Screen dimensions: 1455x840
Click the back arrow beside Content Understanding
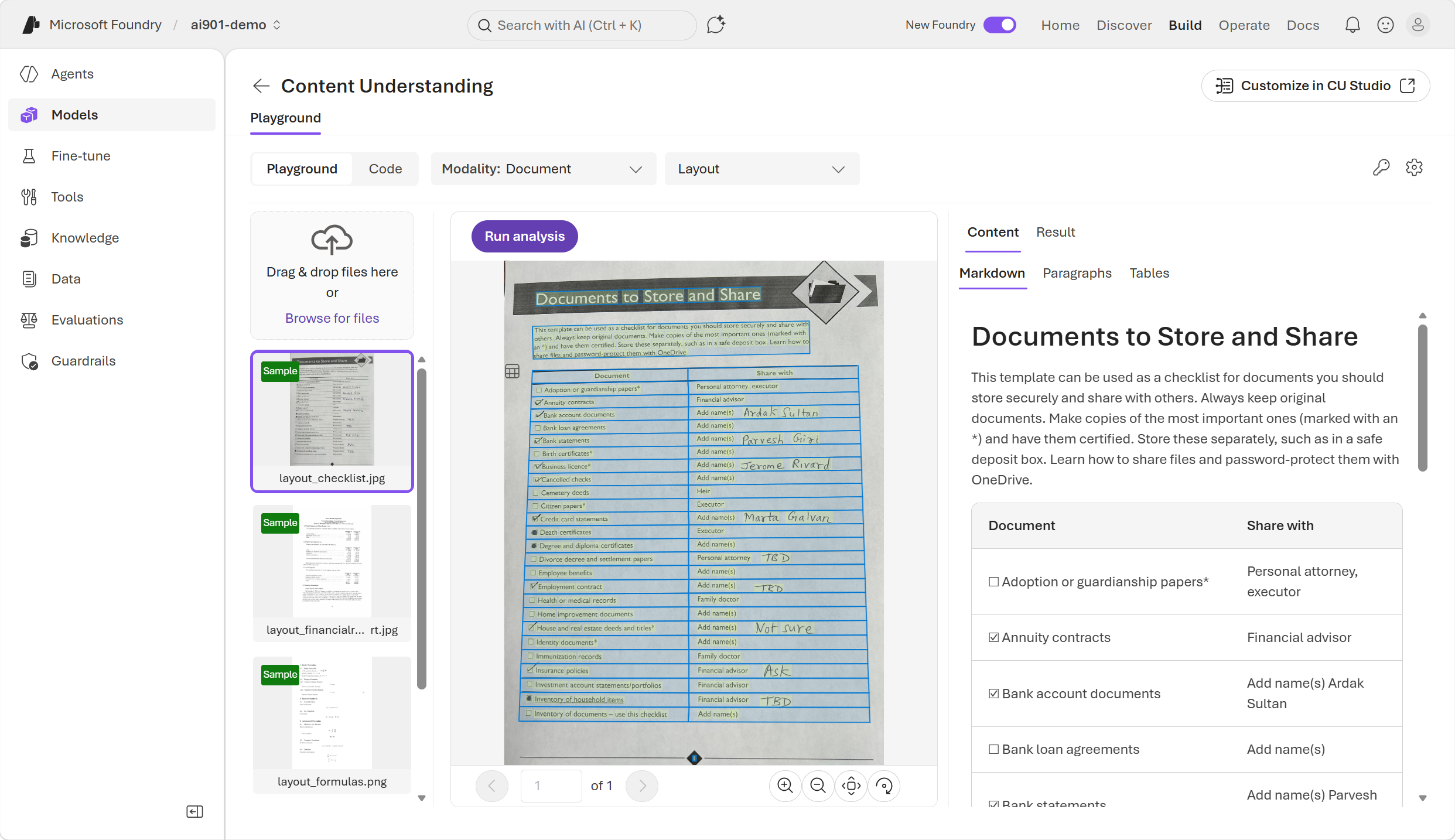click(261, 86)
